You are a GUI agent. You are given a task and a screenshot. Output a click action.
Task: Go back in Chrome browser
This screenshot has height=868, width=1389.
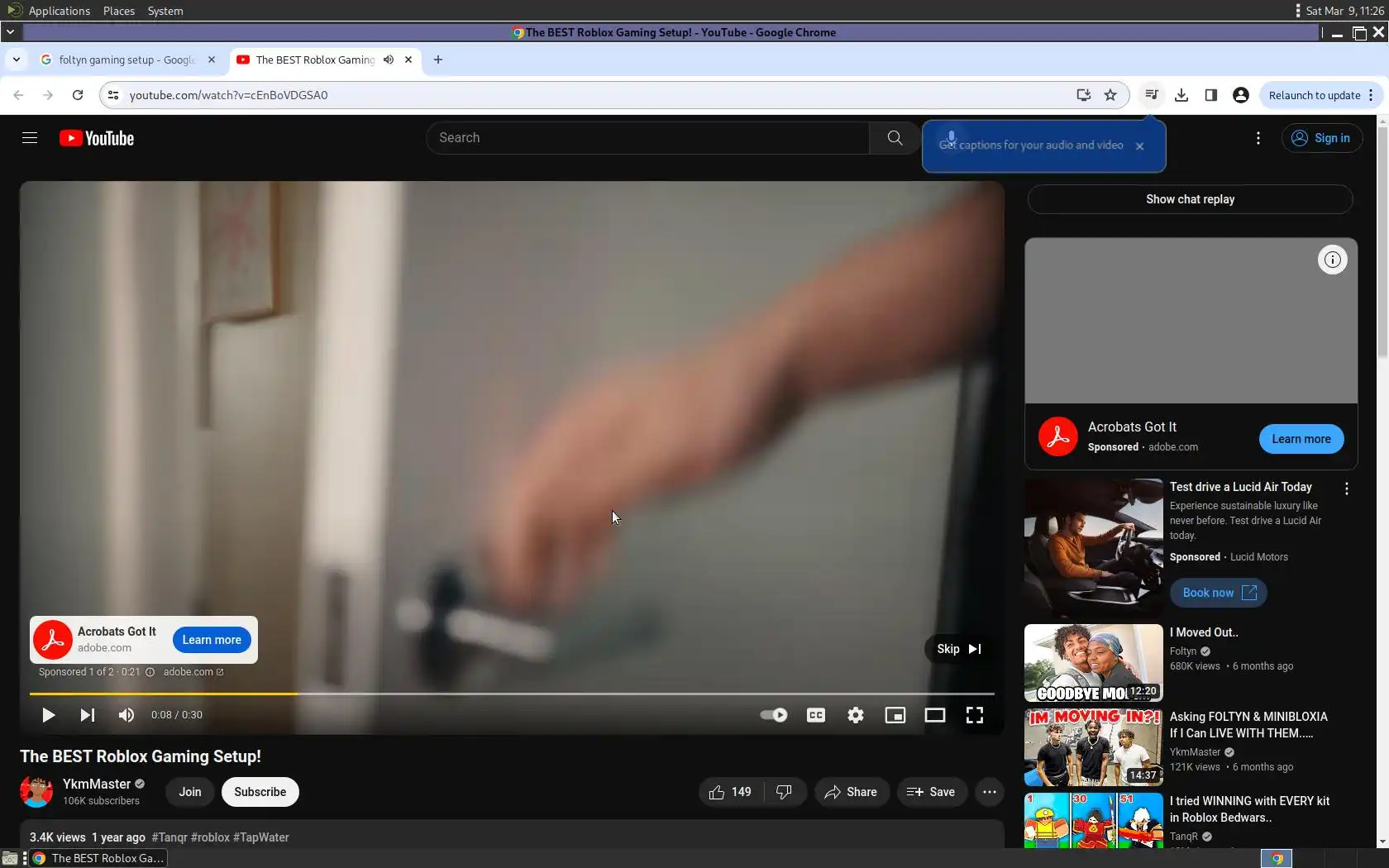pyautogui.click(x=18, y=95)
